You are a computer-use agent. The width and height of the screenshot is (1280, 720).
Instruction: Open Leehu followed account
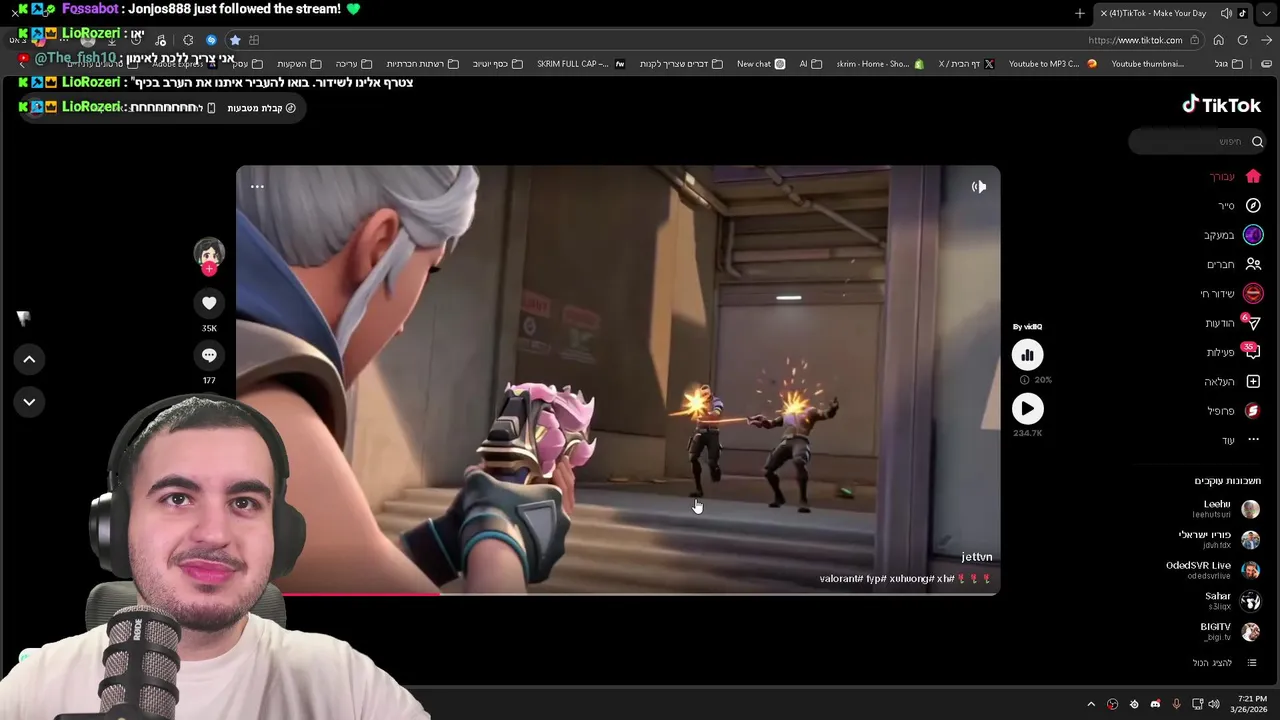[1225, 509]
